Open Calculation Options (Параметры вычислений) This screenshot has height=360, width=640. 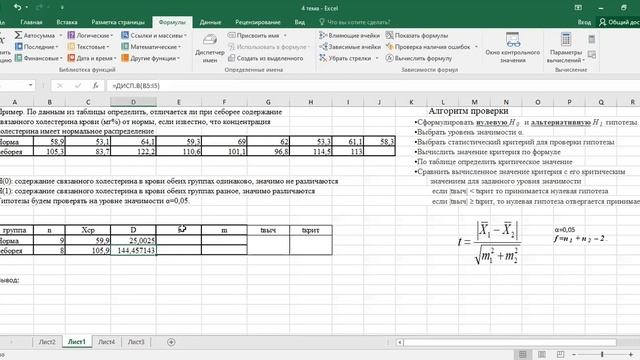tap(566, 48)
